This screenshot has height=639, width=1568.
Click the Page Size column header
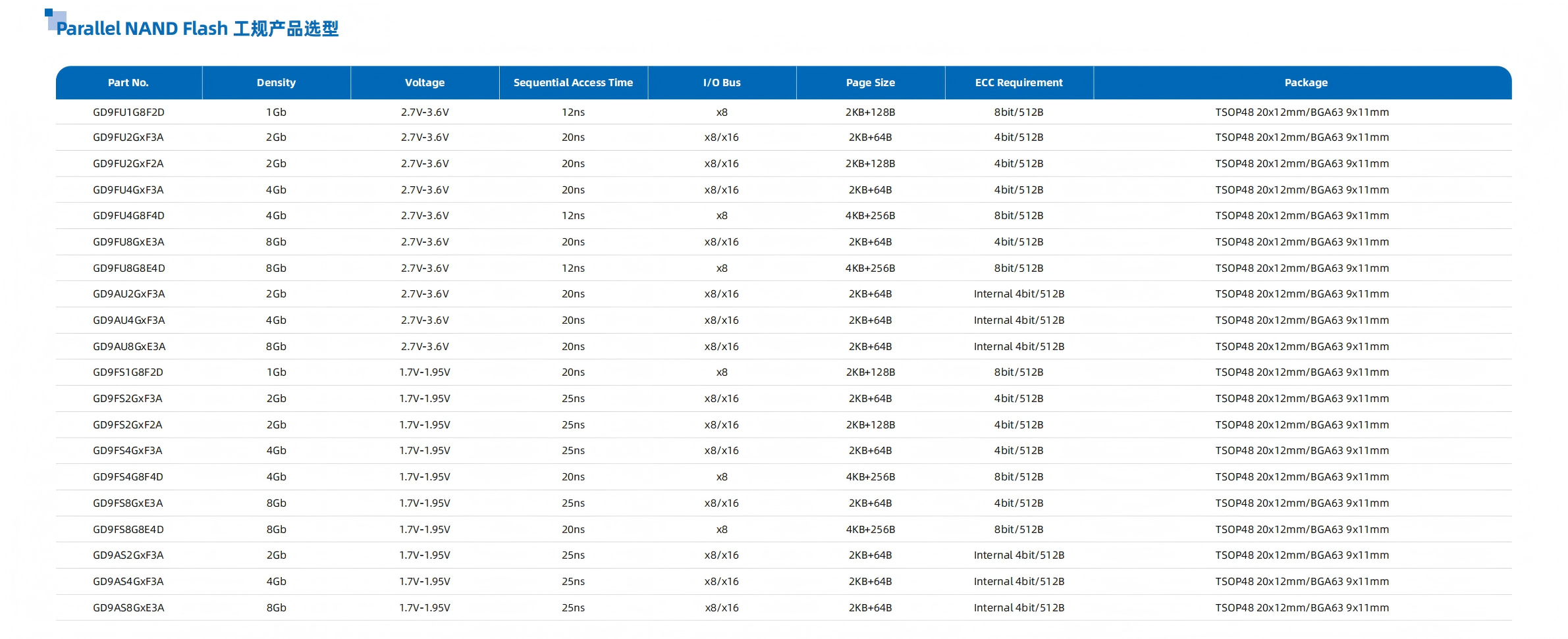coord(870,83)
